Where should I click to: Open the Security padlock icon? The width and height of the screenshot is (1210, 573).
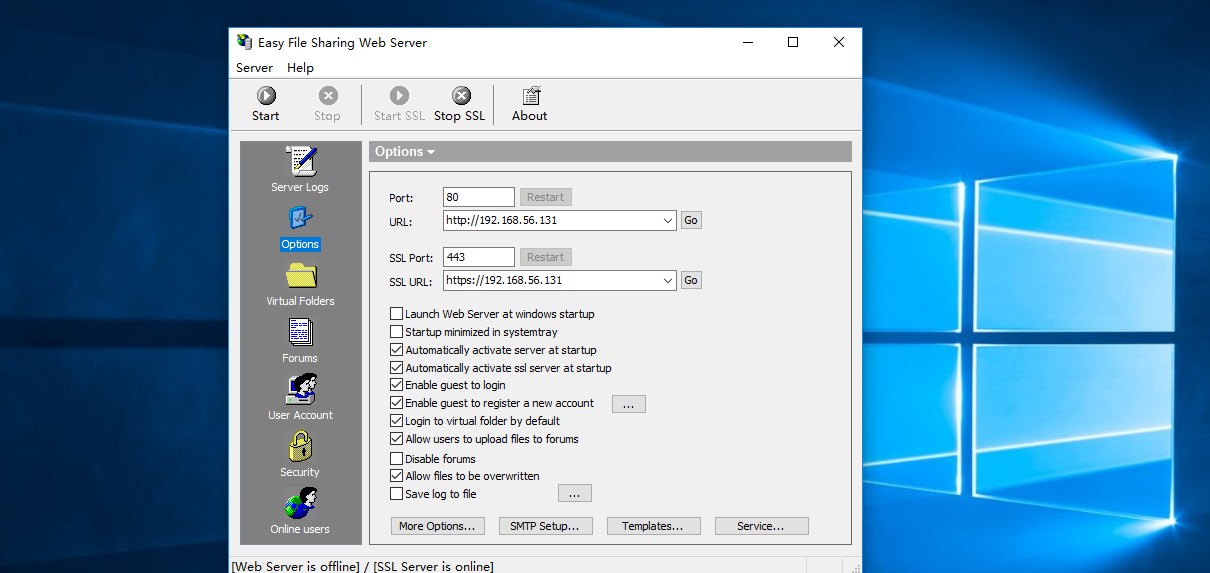(x=300, y=447)
